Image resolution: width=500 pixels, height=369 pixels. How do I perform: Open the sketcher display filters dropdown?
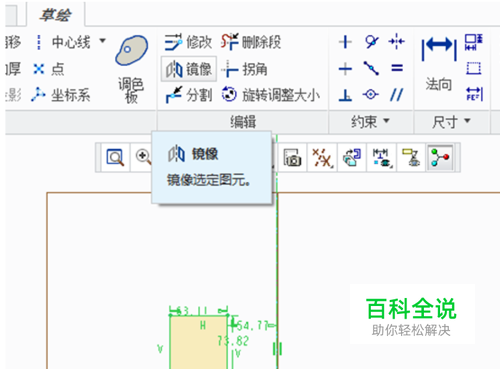coord(382,157)
